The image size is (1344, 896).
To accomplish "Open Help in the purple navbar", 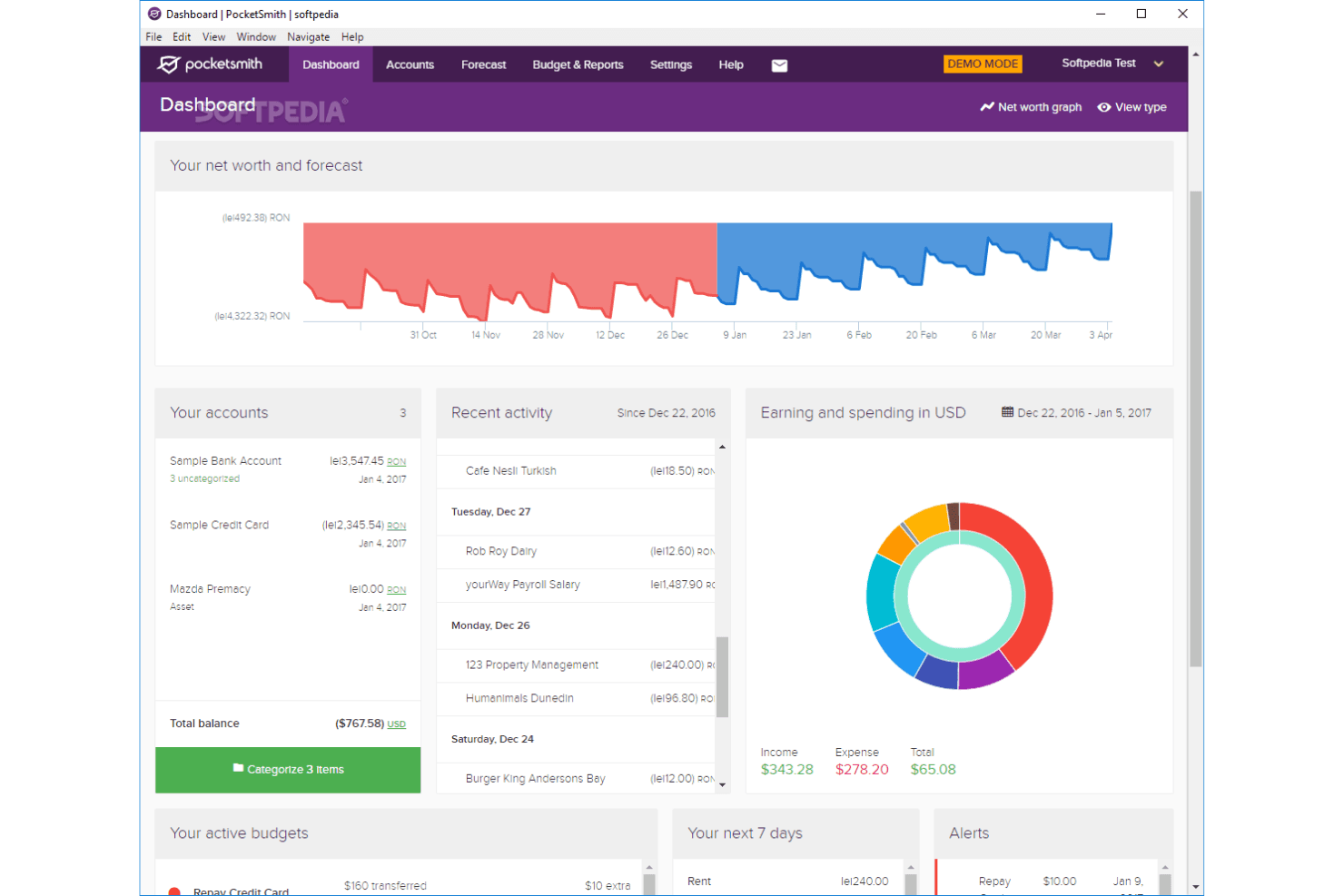I will pos(731,64).
